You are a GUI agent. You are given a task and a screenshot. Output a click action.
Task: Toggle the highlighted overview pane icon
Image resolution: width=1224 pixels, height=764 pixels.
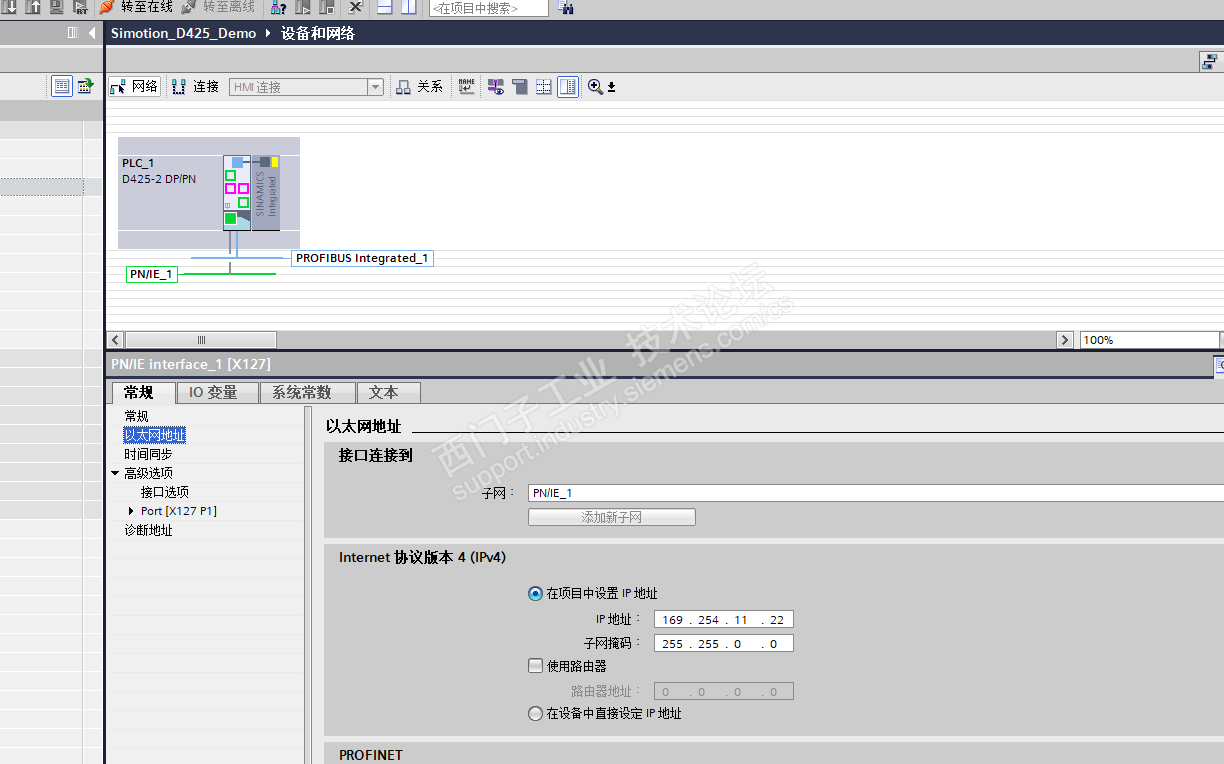point(568,87)
